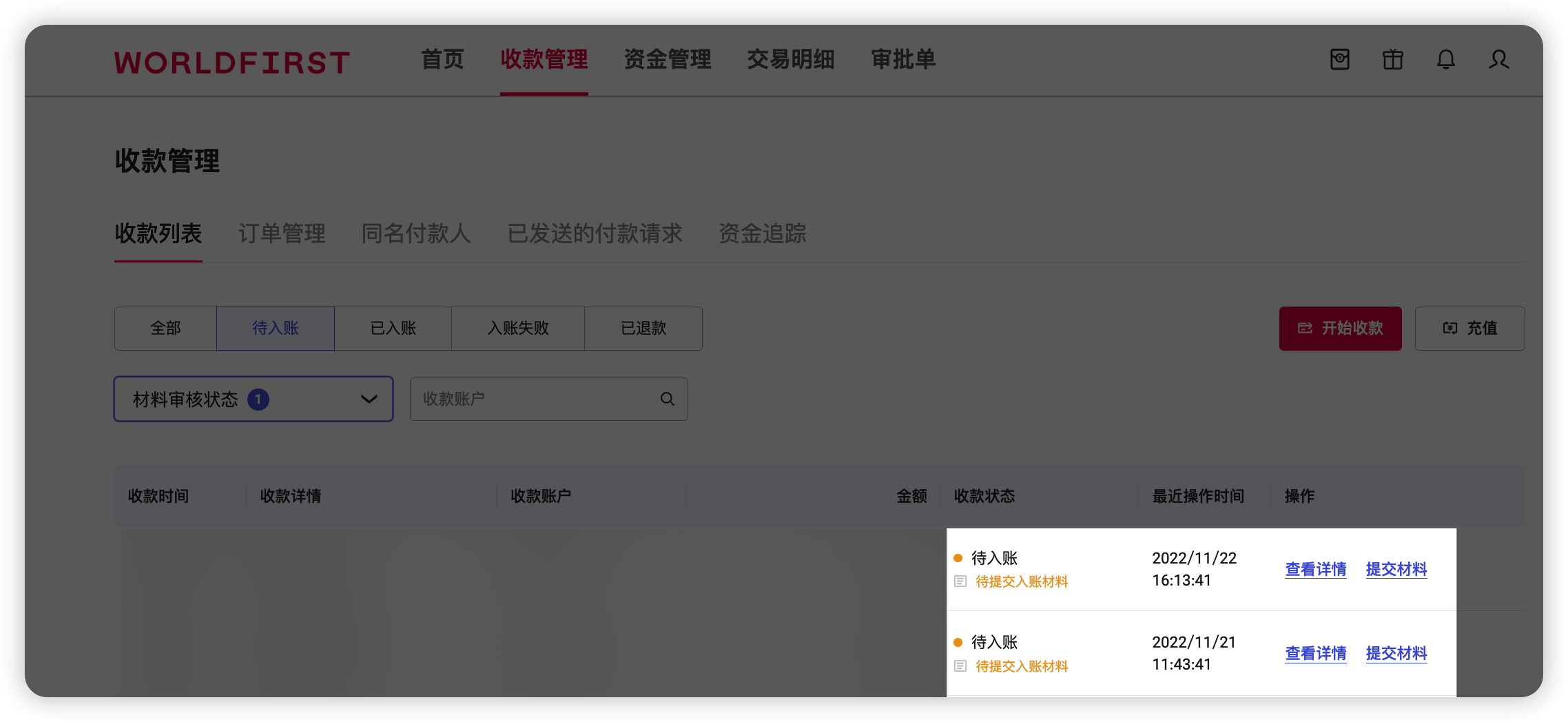Click the 开始收款 button
The width and height of the screenshot is (1568, 722).
pos(1341,329)
